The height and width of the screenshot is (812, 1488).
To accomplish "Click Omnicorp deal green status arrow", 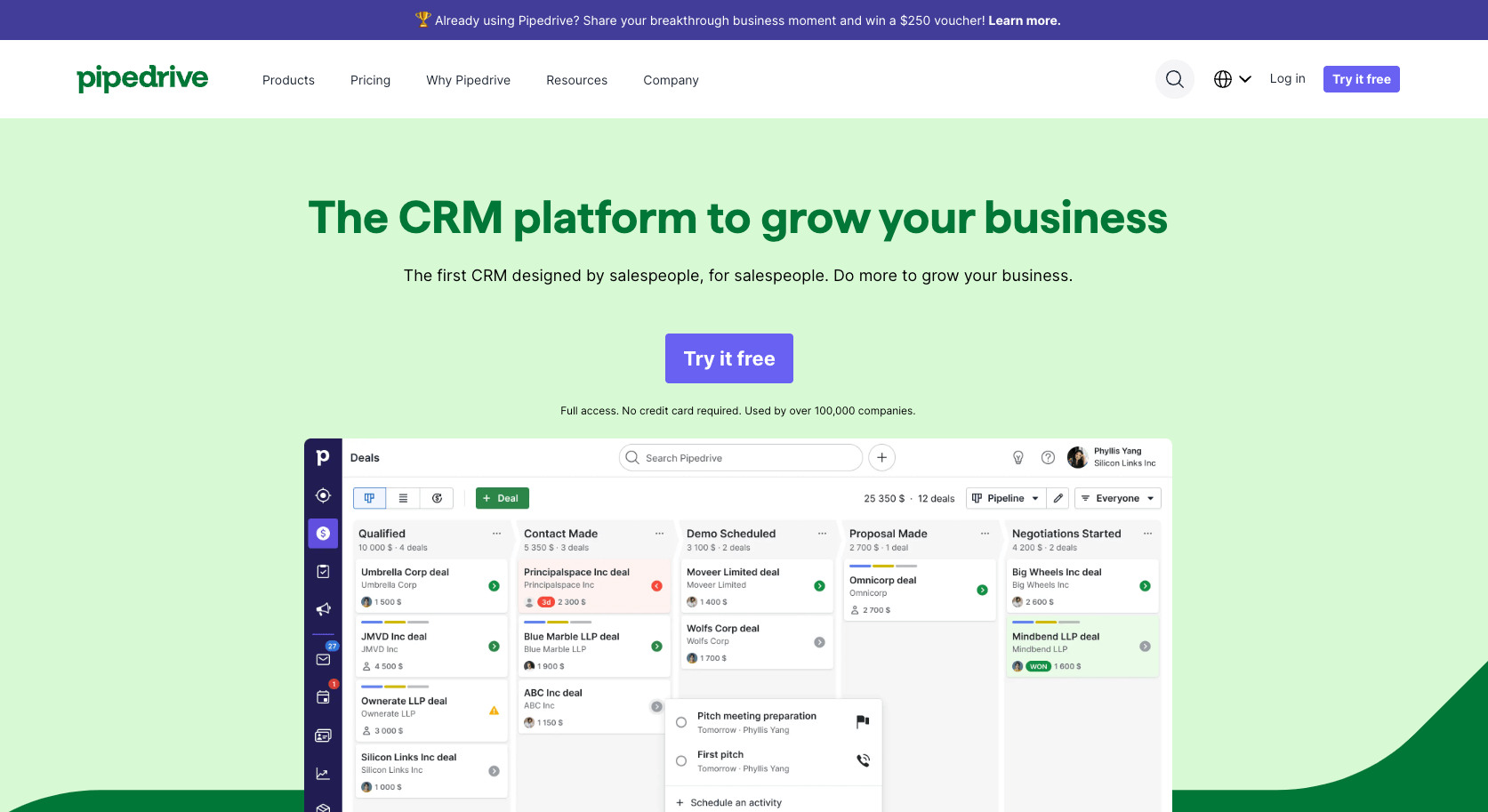I will coord(982,590).
